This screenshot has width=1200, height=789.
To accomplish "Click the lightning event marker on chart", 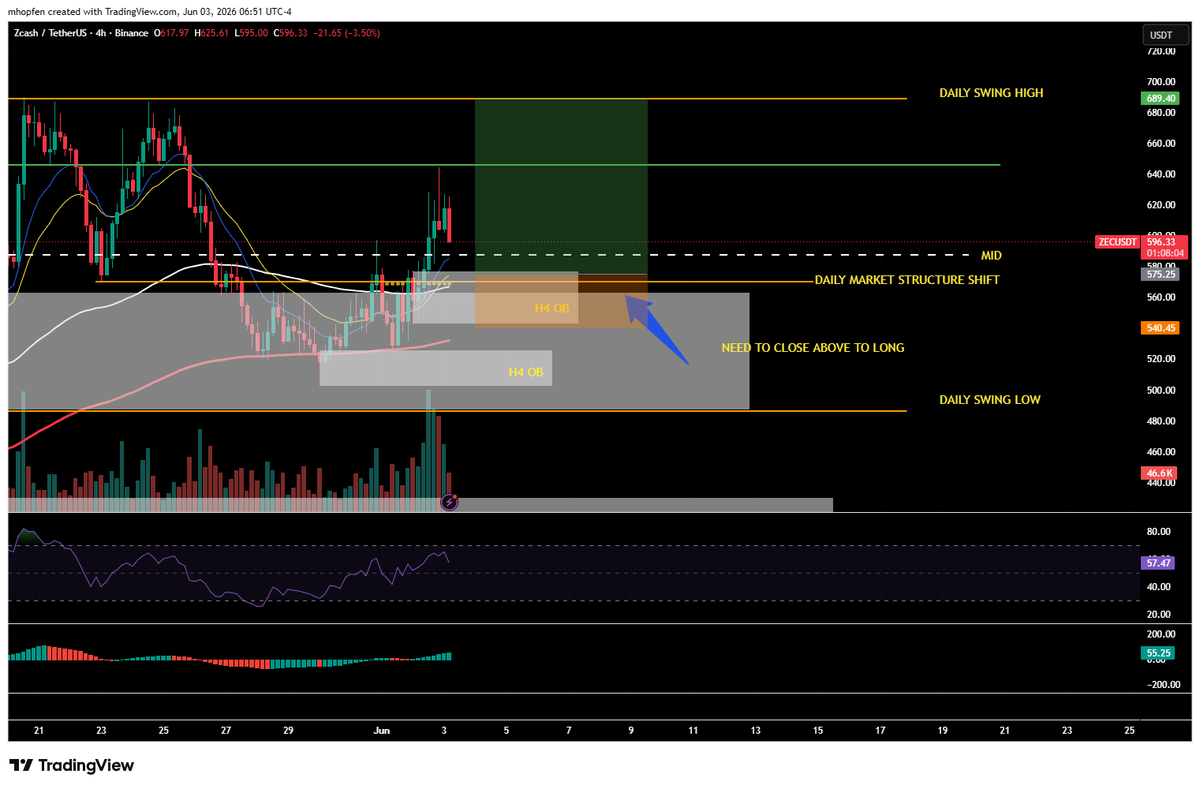I will (449, 502).
